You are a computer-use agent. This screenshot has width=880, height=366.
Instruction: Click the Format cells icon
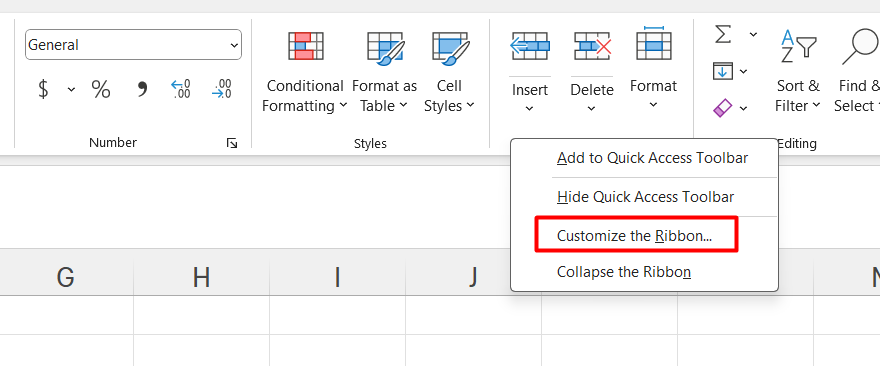pos(653,44)
